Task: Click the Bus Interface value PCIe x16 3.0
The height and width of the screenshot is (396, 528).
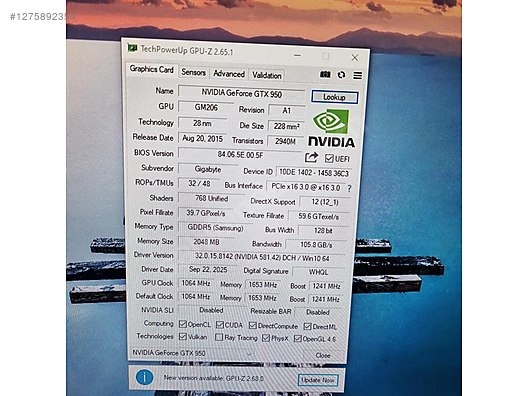Action: point(305,187)
